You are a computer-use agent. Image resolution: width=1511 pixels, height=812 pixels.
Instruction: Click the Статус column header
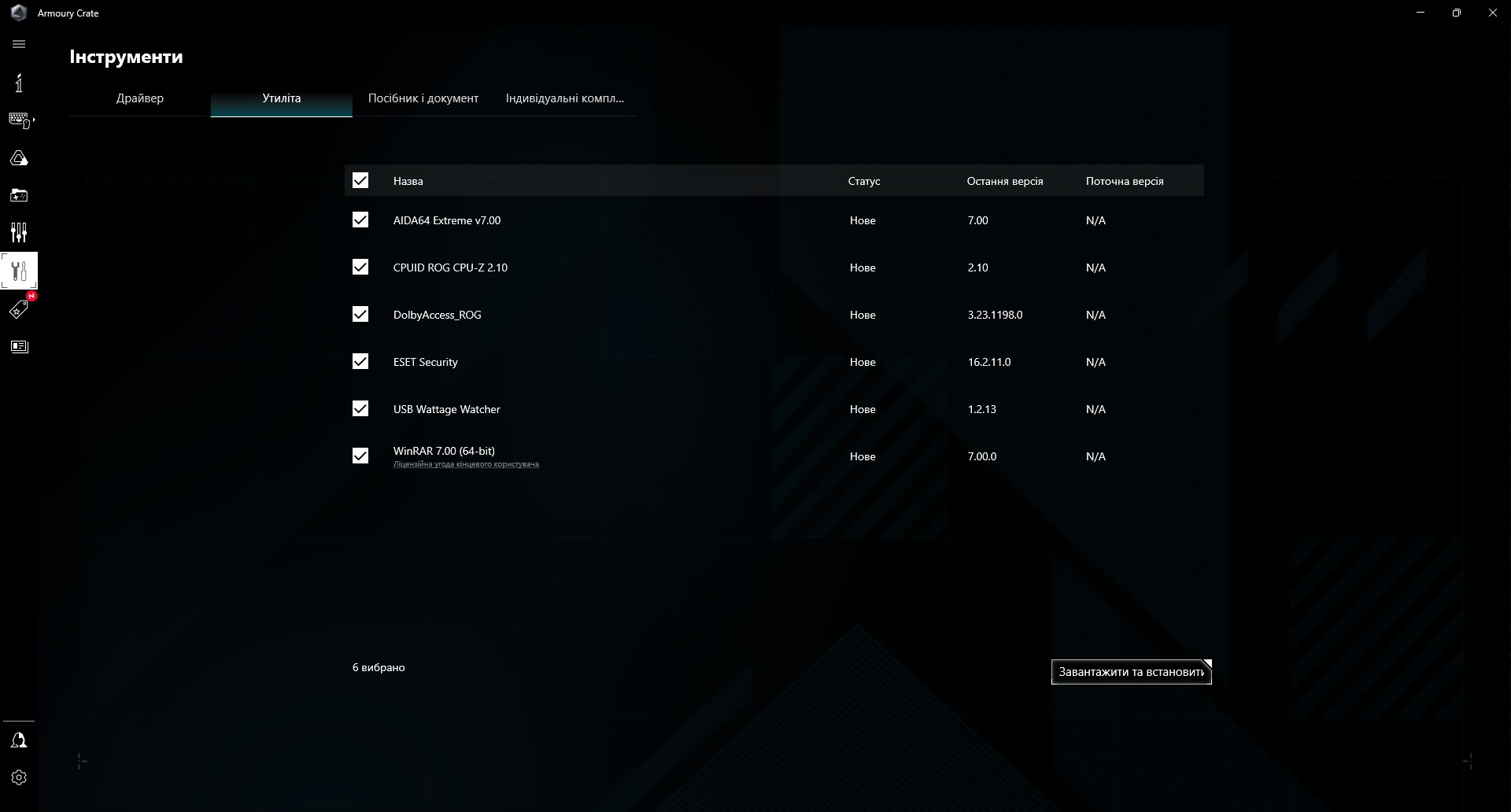[864, 181]
